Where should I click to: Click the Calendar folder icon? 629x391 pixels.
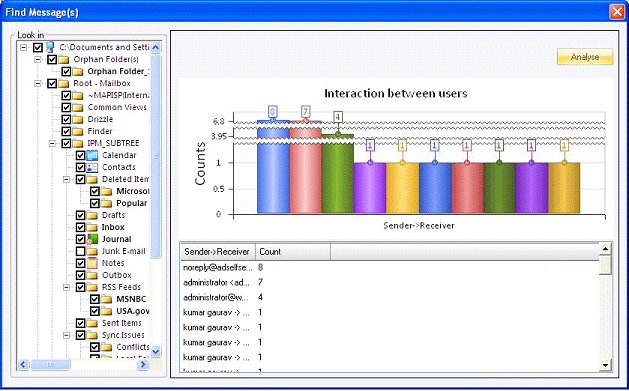coord(92,155)
